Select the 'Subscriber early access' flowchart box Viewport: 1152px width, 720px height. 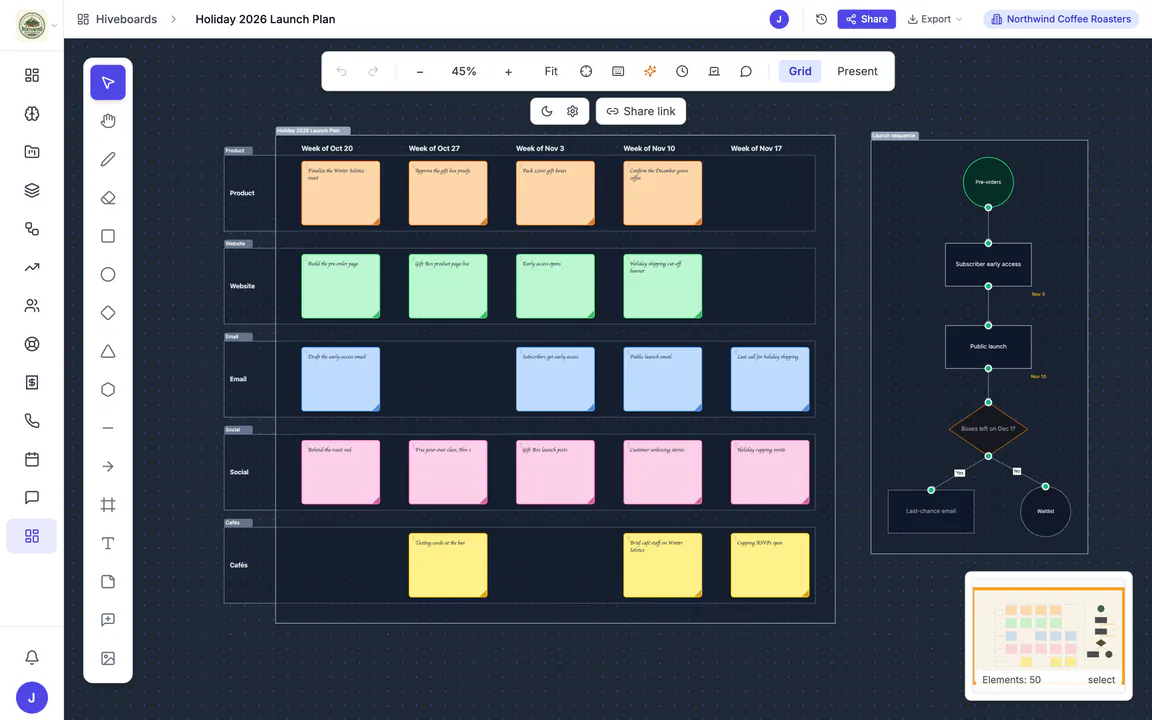988,264
